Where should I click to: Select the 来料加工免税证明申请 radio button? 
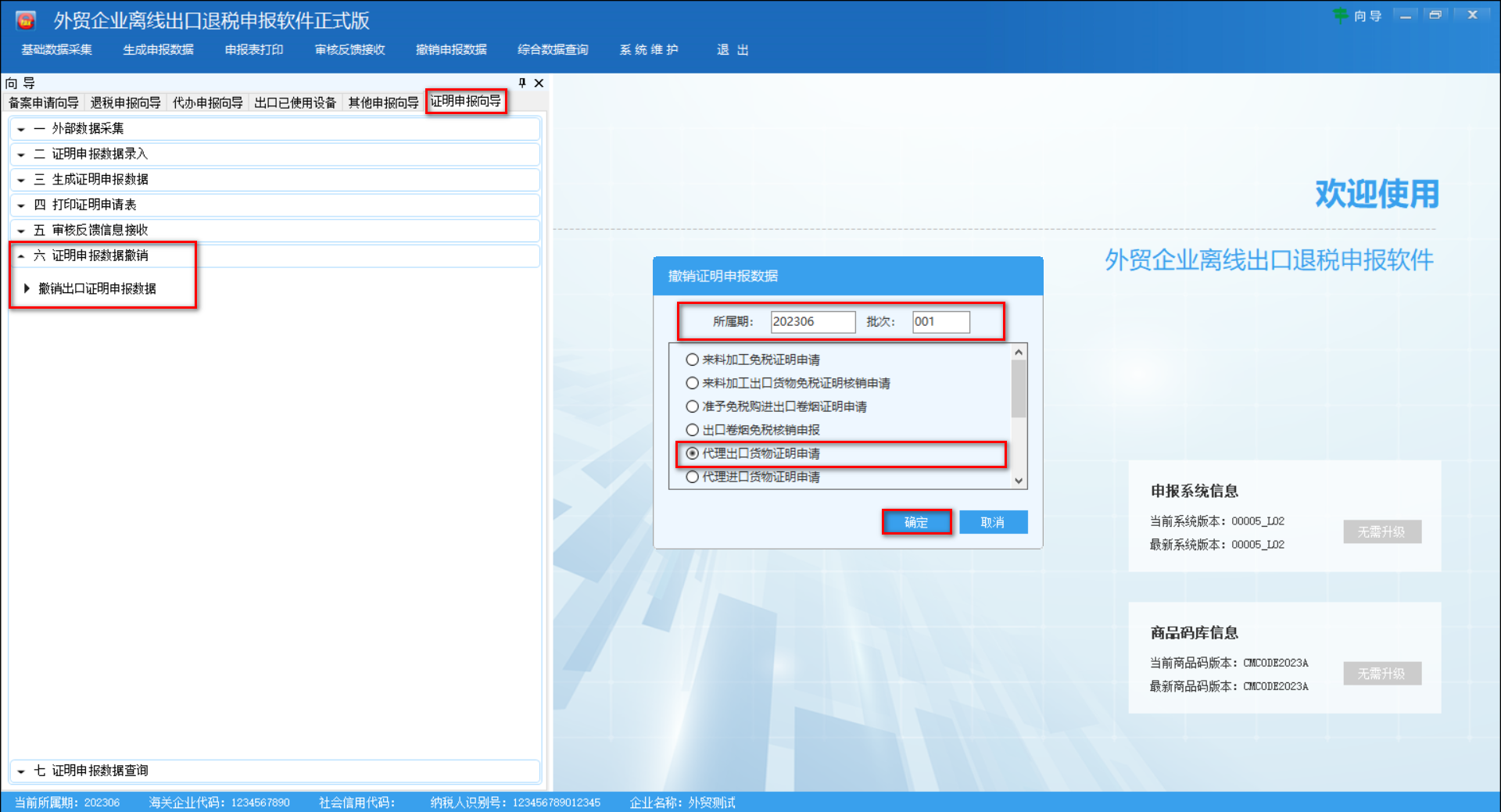(693, 359)
